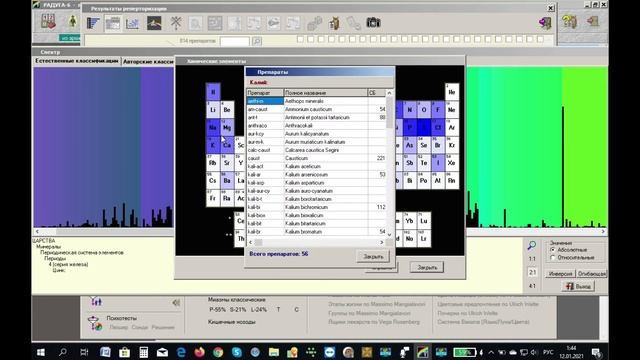This screenshot has width=640, height=360.
Task: Close the Препараты dialog with Закрыть
Action: [x=373, y=256]
